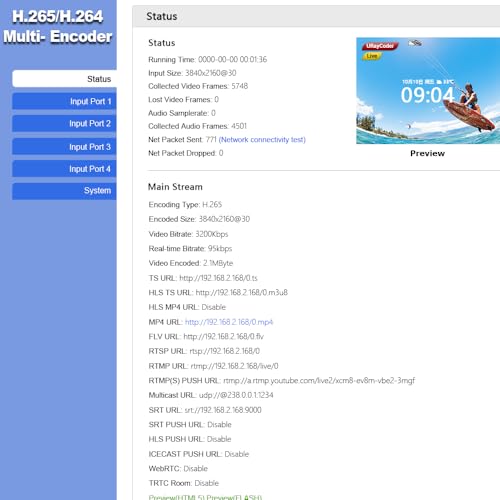Image resolution: width=500 pixels, height=500 pixels.
Task: Open the System menu item
Action: point(64,191)
